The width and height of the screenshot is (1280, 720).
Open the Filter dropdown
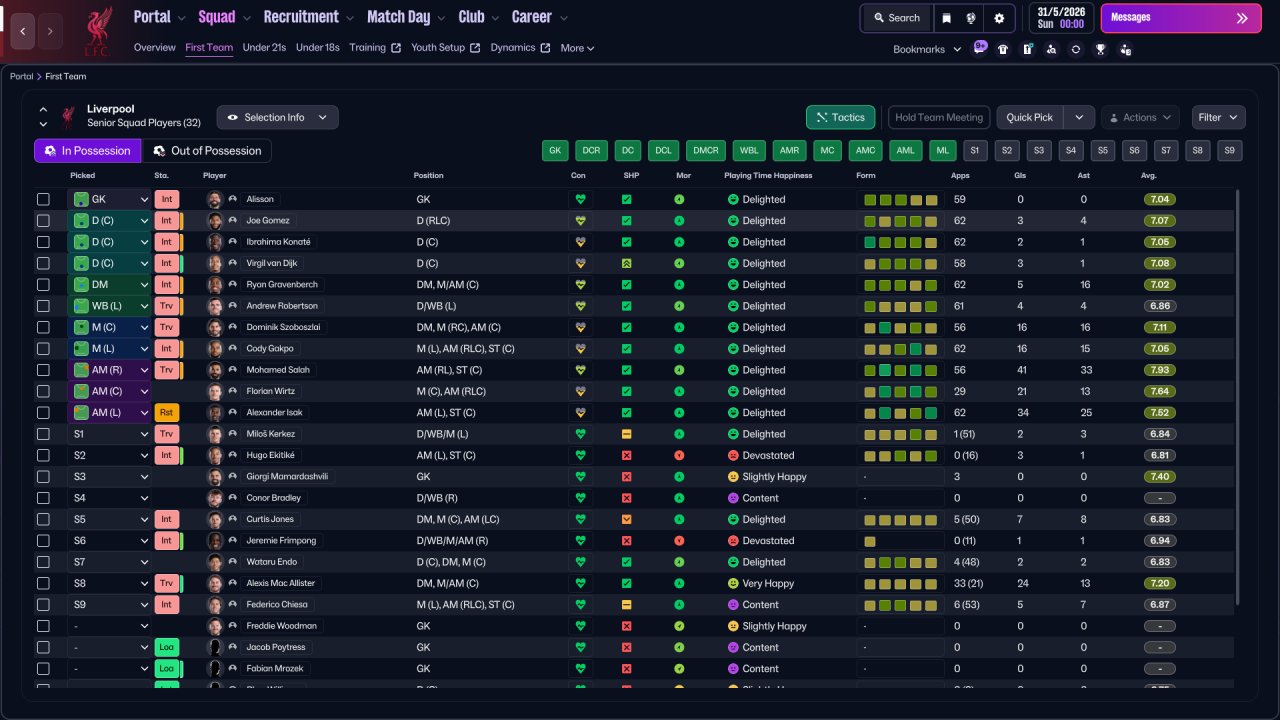pos(1219,117)
